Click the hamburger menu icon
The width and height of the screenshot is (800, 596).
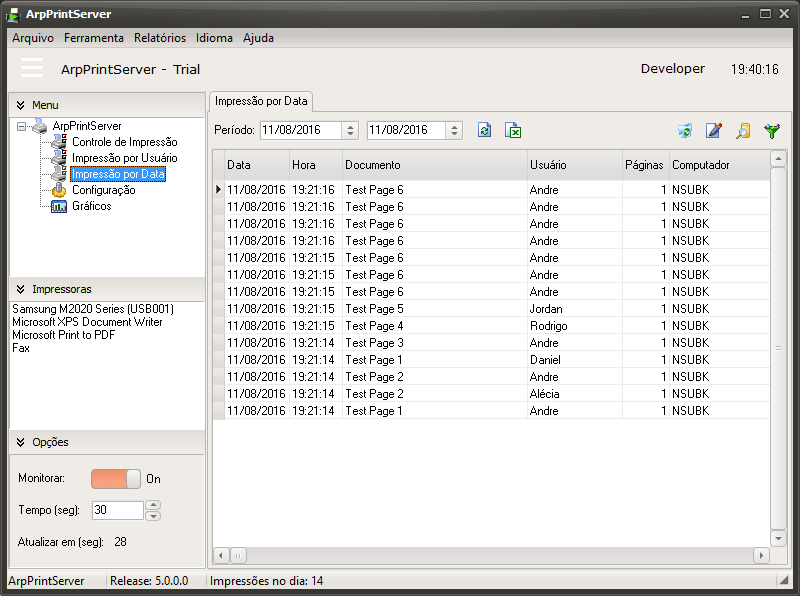click(x=32, y=68)
